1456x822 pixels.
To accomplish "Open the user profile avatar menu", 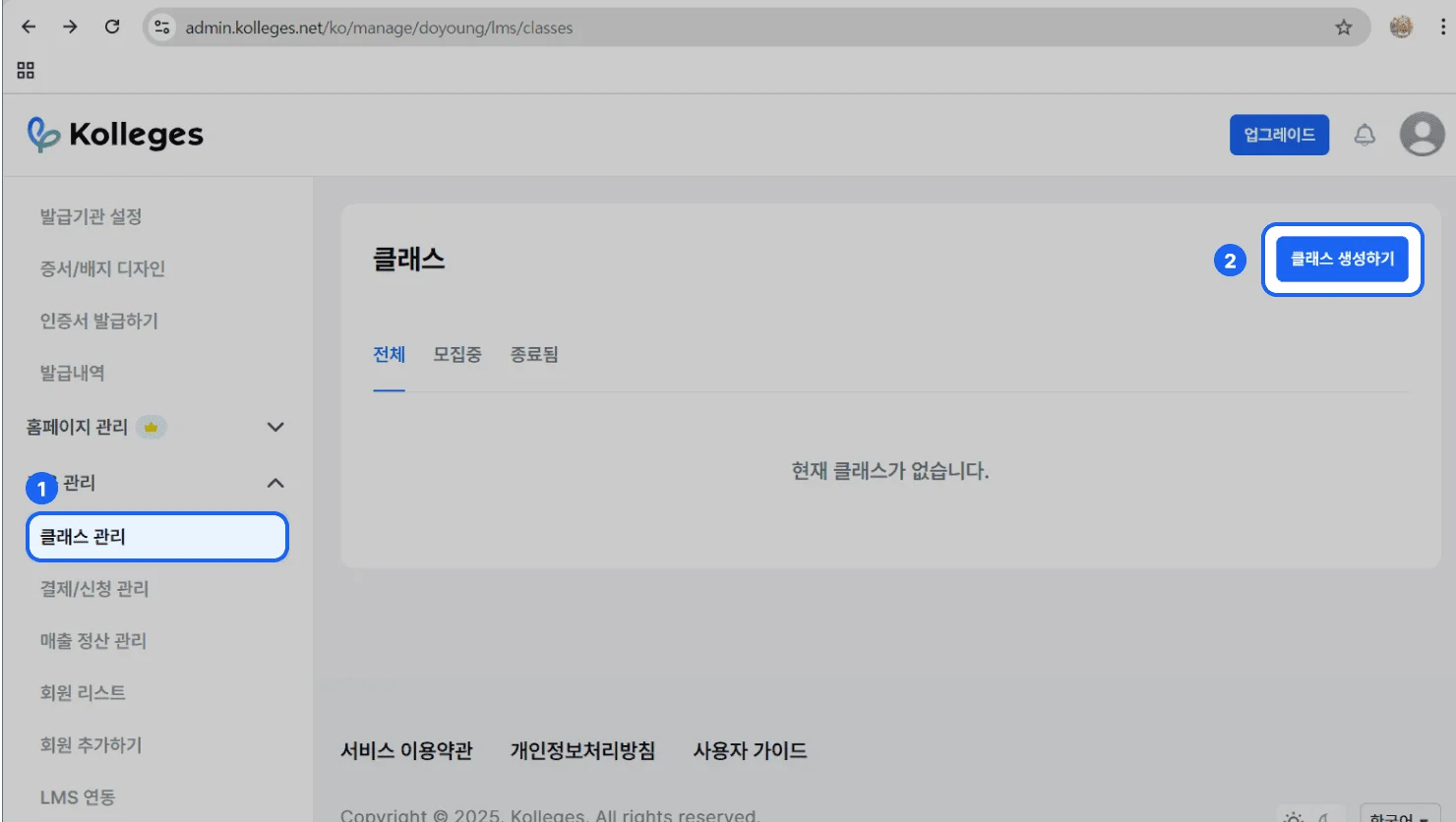I will pos(1422,135).
